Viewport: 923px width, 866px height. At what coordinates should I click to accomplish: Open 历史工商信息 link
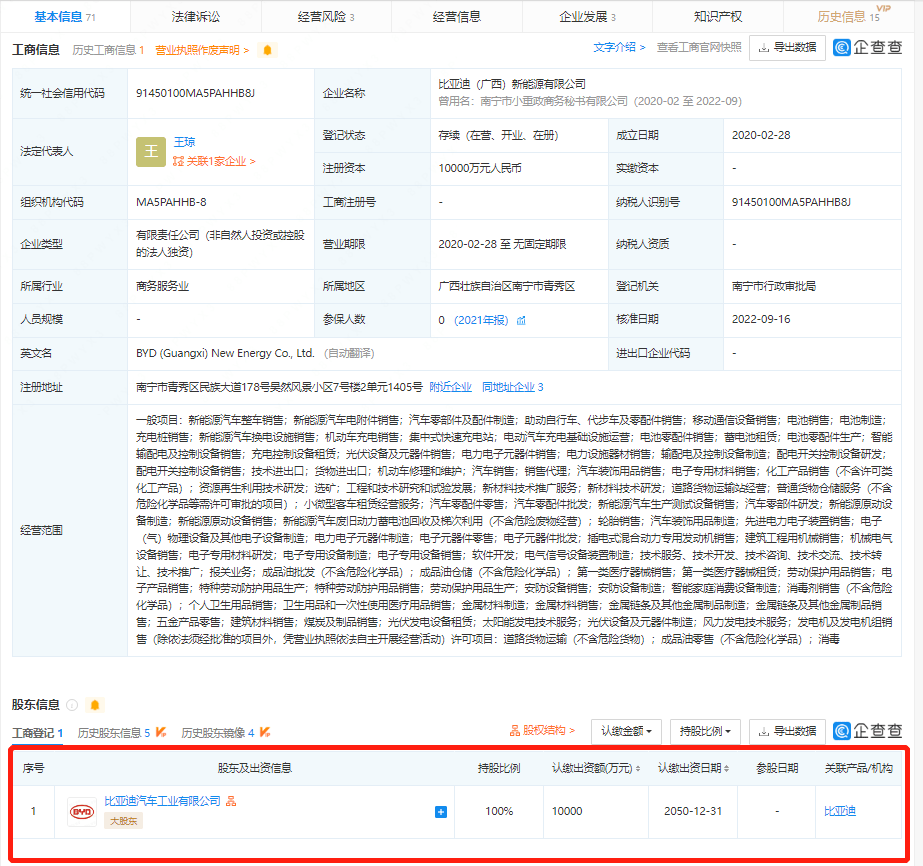pyautogui.click(x=108, y=50)
